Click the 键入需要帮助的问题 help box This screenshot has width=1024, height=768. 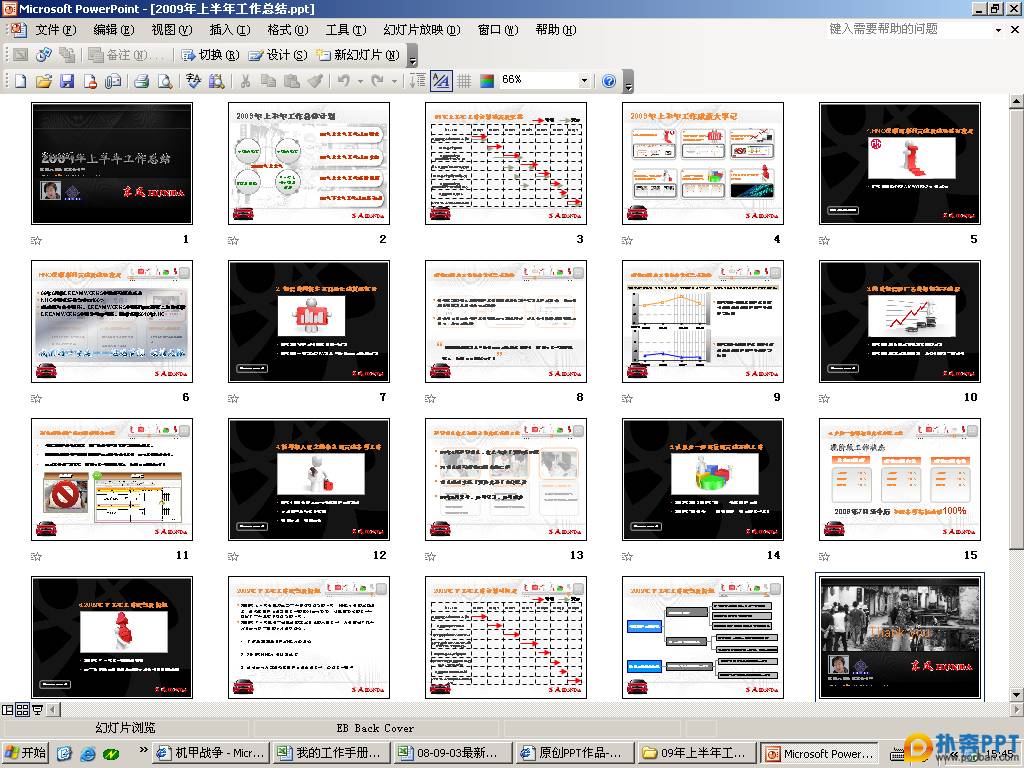click(x=908, y=29)
